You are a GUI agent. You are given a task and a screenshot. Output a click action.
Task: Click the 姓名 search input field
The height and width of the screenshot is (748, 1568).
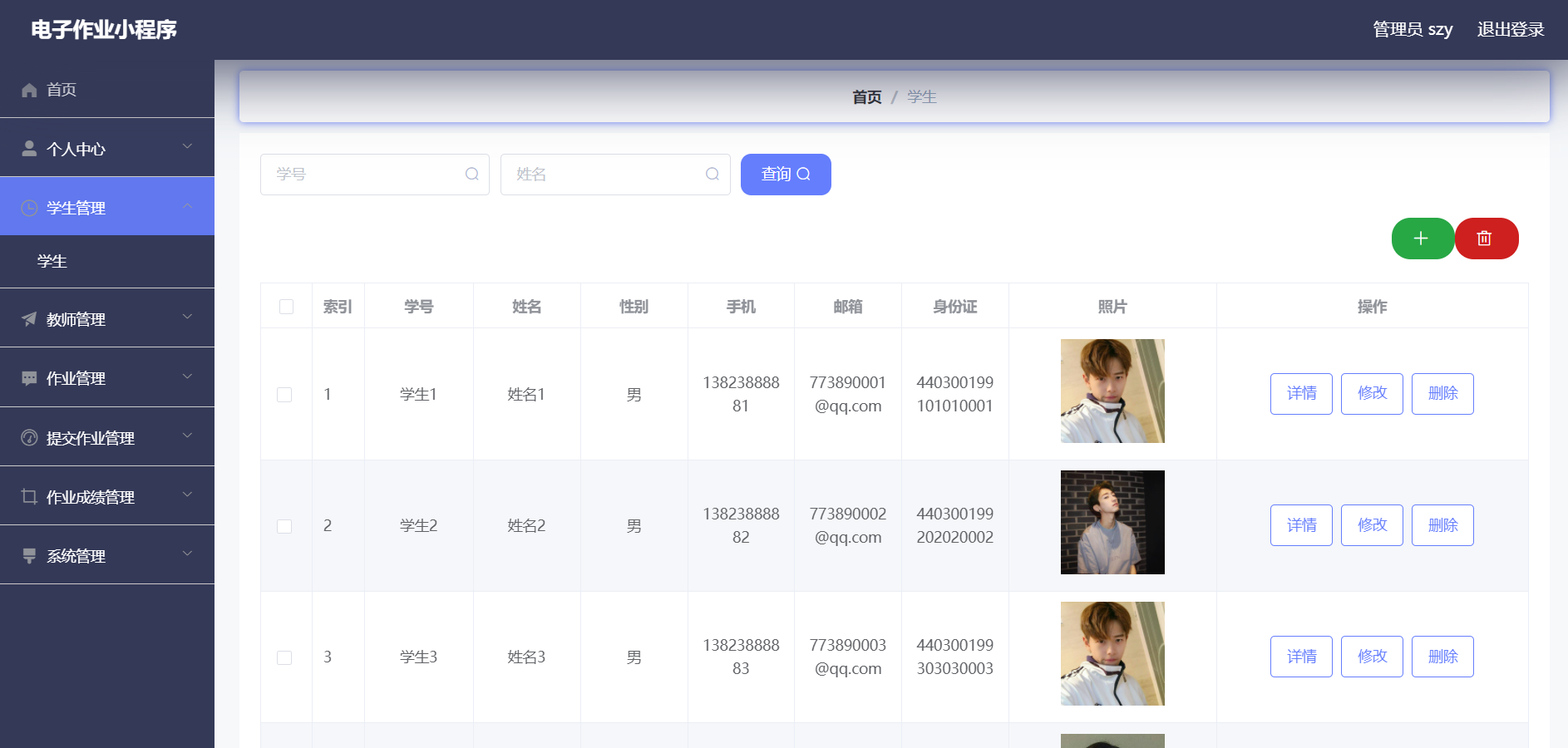point(615,175)
